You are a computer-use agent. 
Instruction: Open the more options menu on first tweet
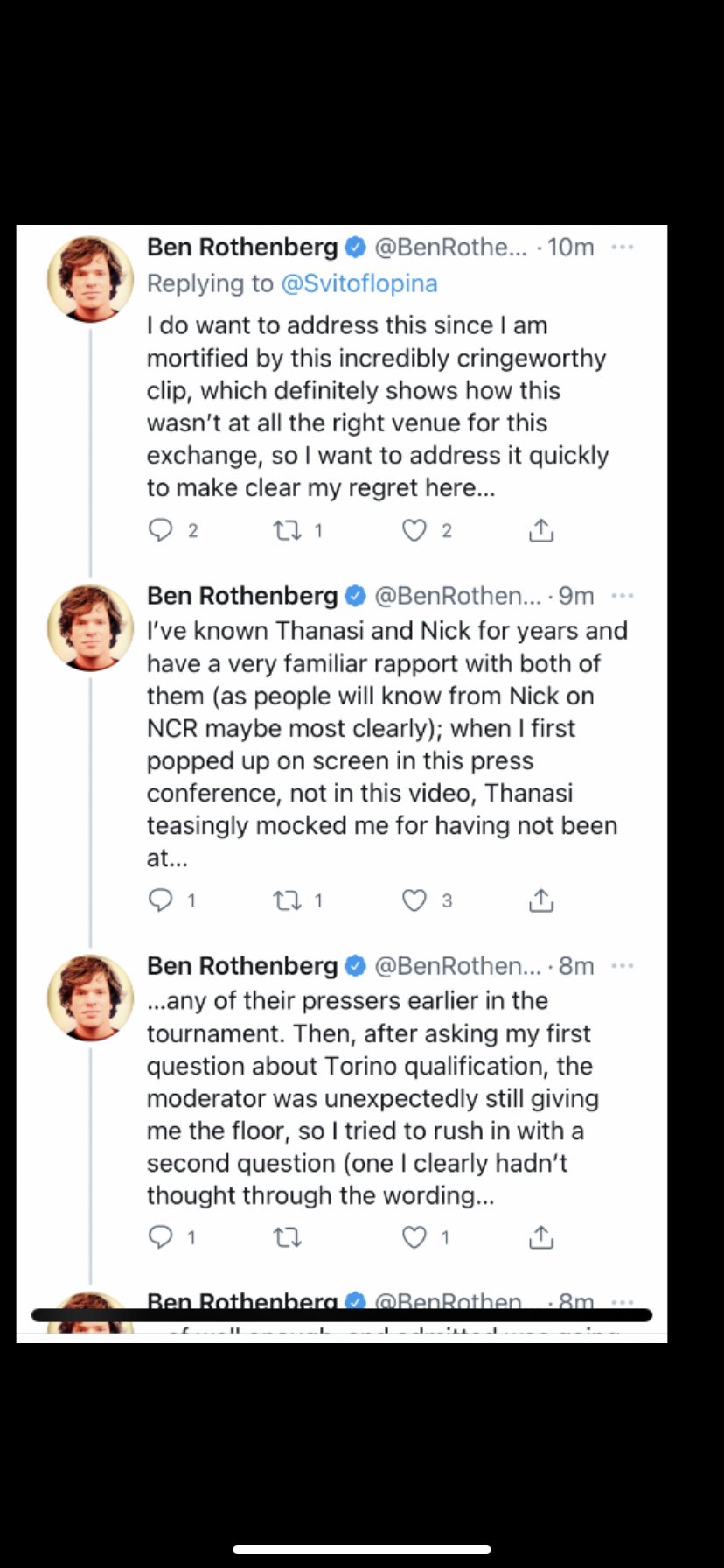(x=623, y=248)
